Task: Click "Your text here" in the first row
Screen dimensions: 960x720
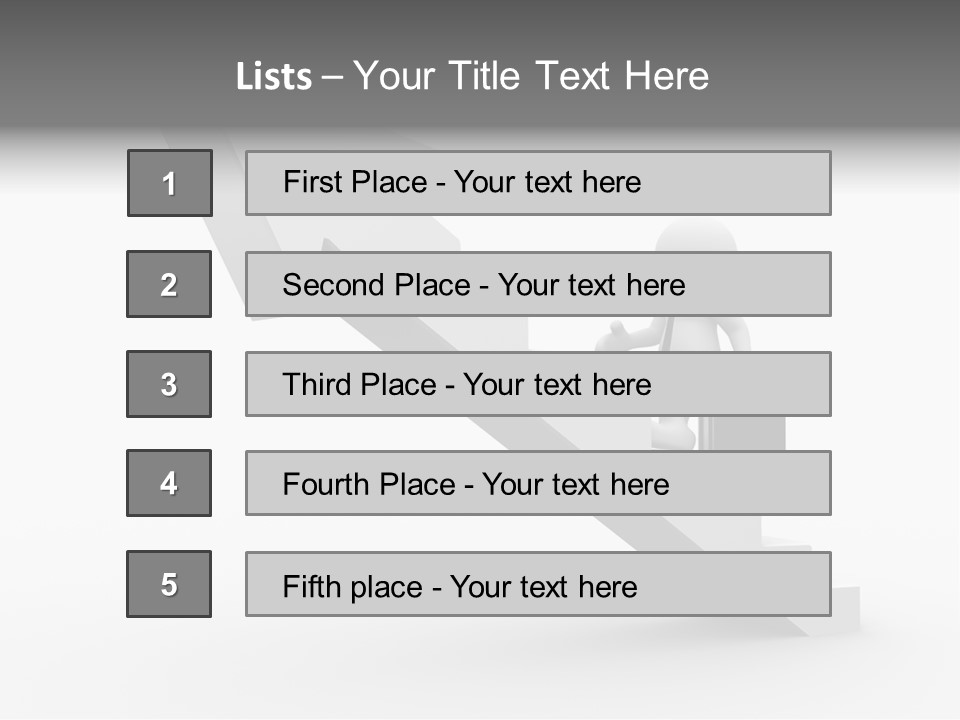Action: click(547, 182)
